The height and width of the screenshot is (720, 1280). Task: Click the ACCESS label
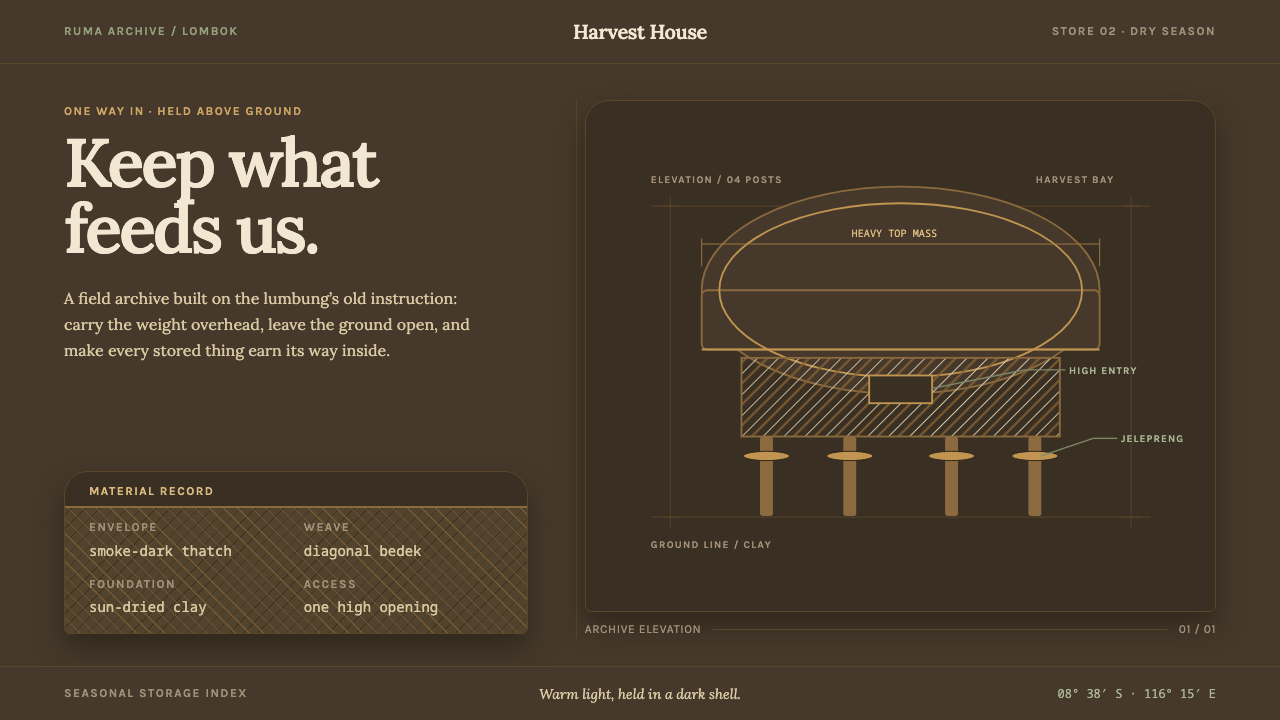330,584
